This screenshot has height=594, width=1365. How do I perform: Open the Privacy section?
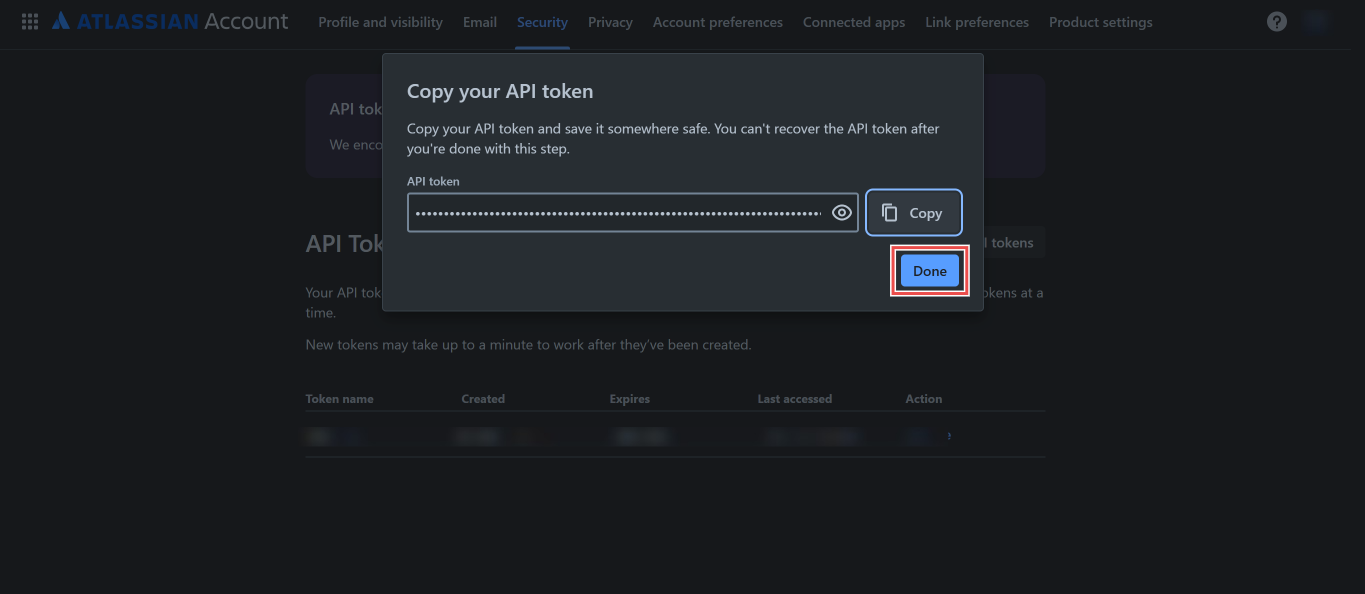(609, 21)
